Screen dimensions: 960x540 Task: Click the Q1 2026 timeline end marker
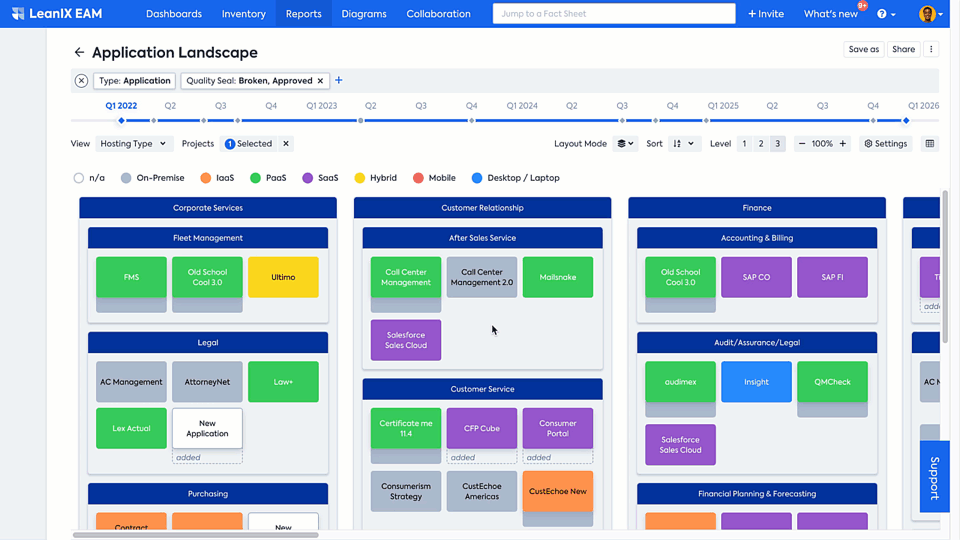click(x=906, y=121)
